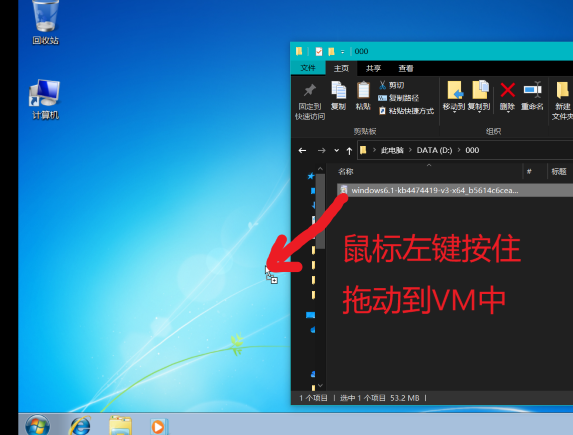Open Windows Explorer folder taskbar icon
The image size is (573, 435).
pos(120,426)
